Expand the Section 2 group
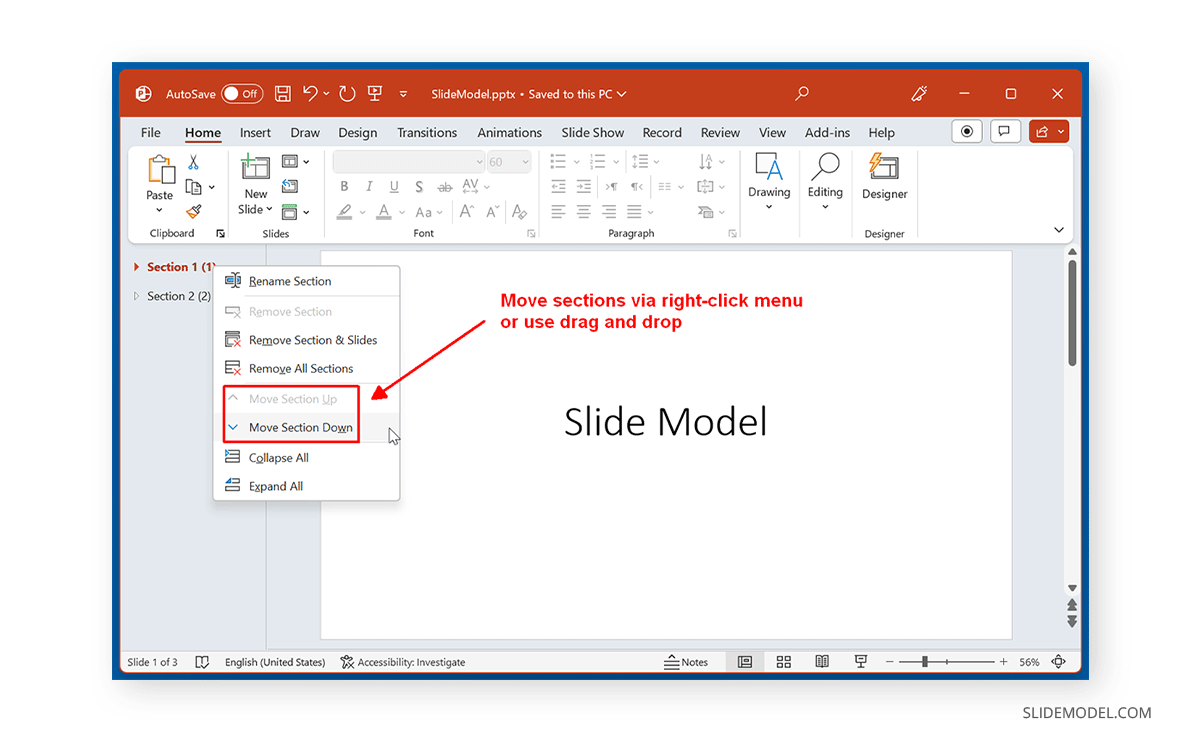Screen dimensions: 1200x743 135,296
